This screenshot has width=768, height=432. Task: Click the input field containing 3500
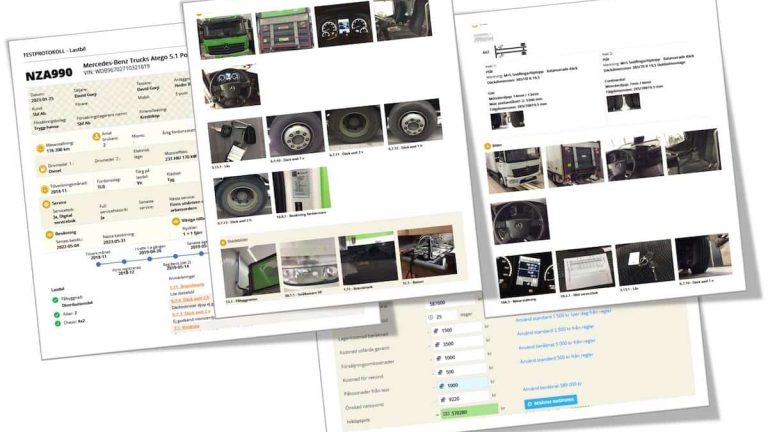[x=450, y=343]
